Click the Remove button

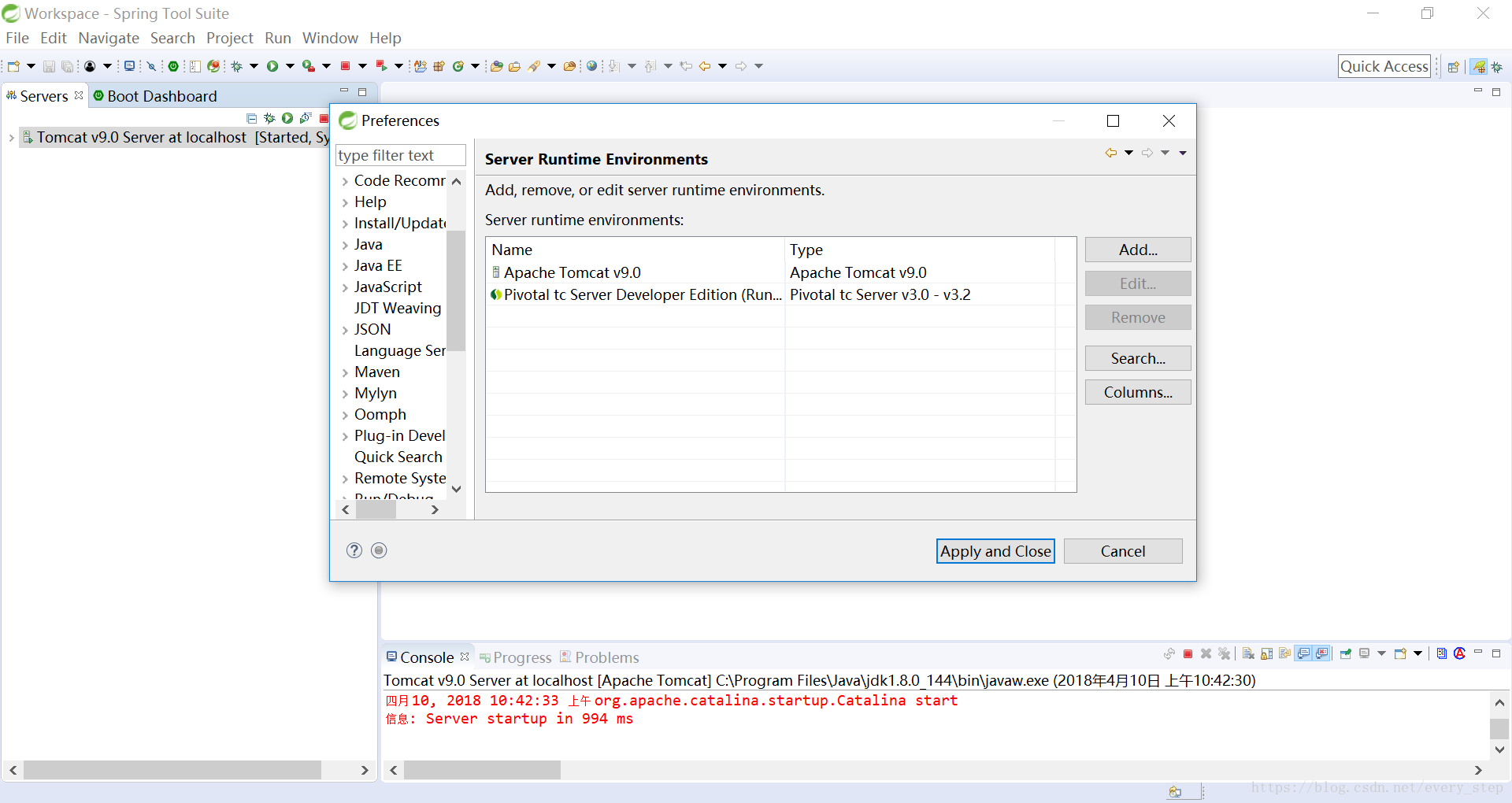(1138, 317)
